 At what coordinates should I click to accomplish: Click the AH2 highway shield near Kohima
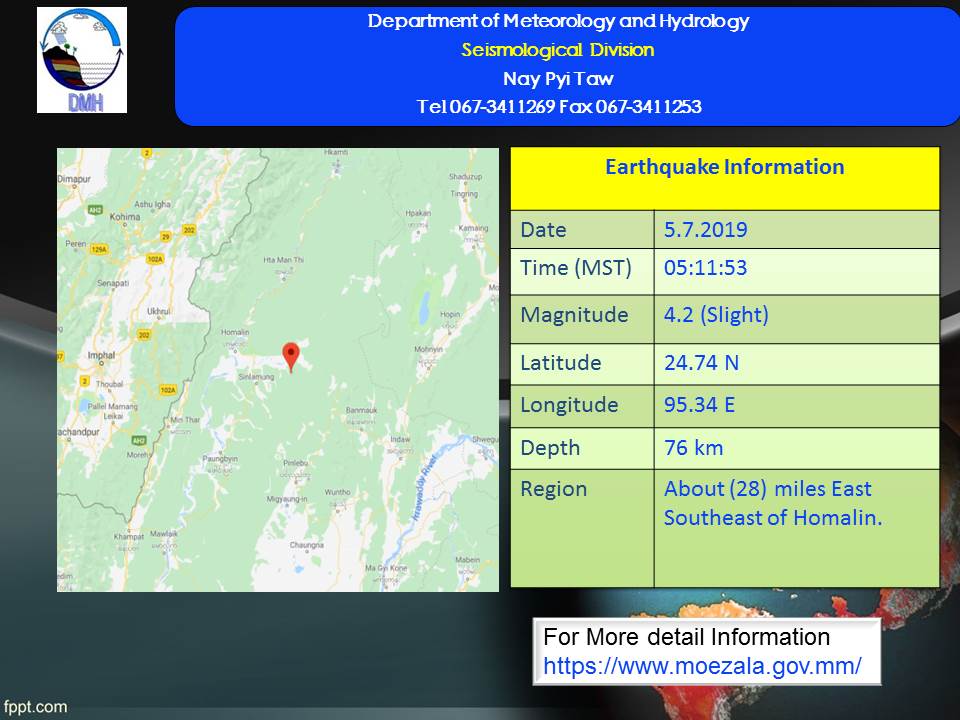(x=96, y=209)
